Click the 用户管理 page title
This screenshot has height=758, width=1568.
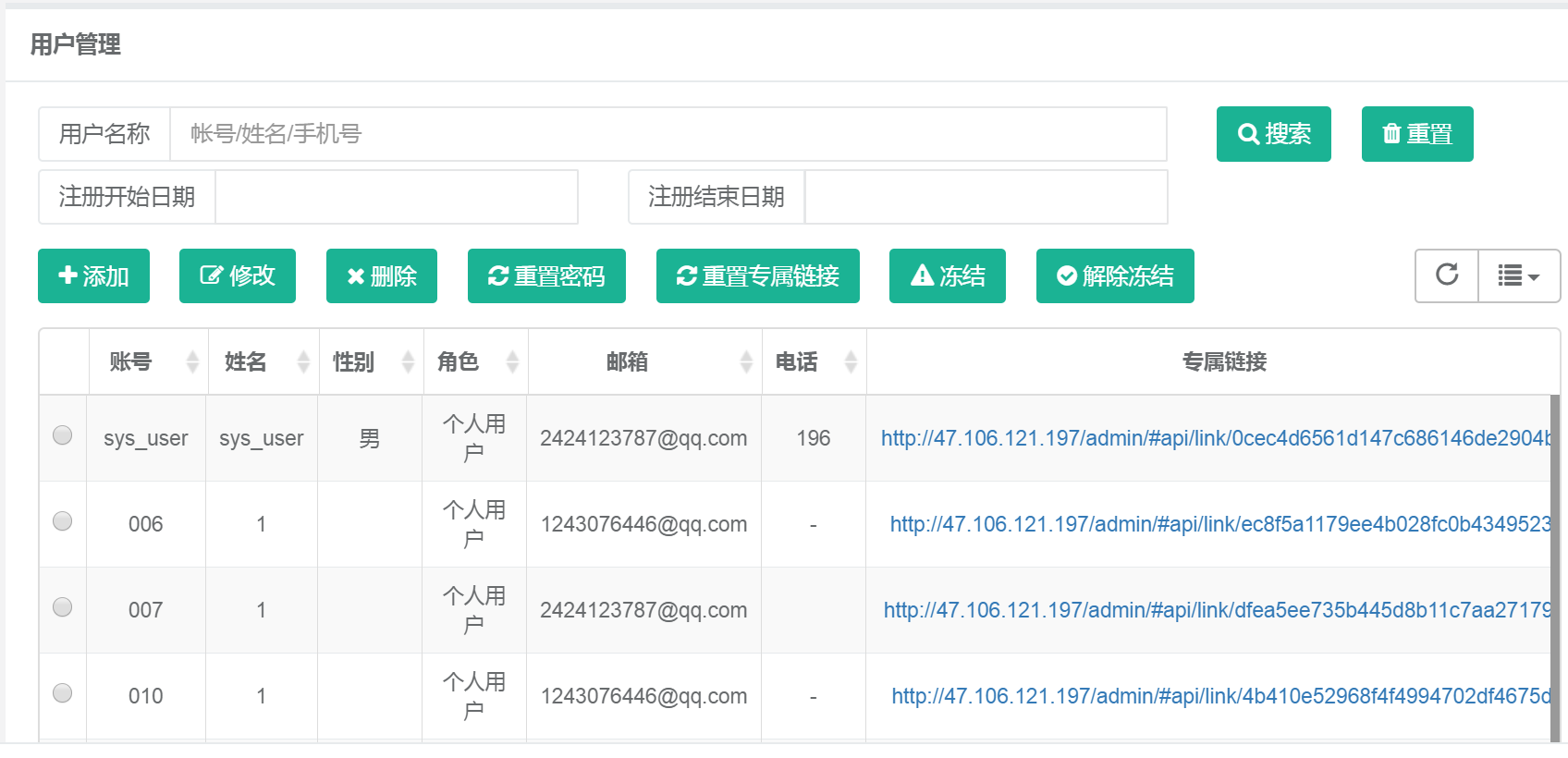point(76,44)
